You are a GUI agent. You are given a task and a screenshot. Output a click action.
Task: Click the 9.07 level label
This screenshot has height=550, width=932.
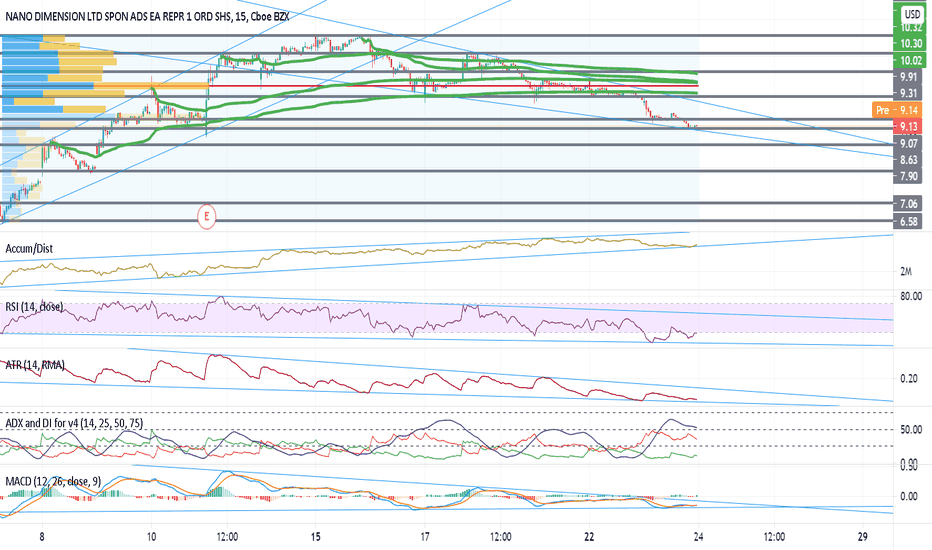[908, 143]
